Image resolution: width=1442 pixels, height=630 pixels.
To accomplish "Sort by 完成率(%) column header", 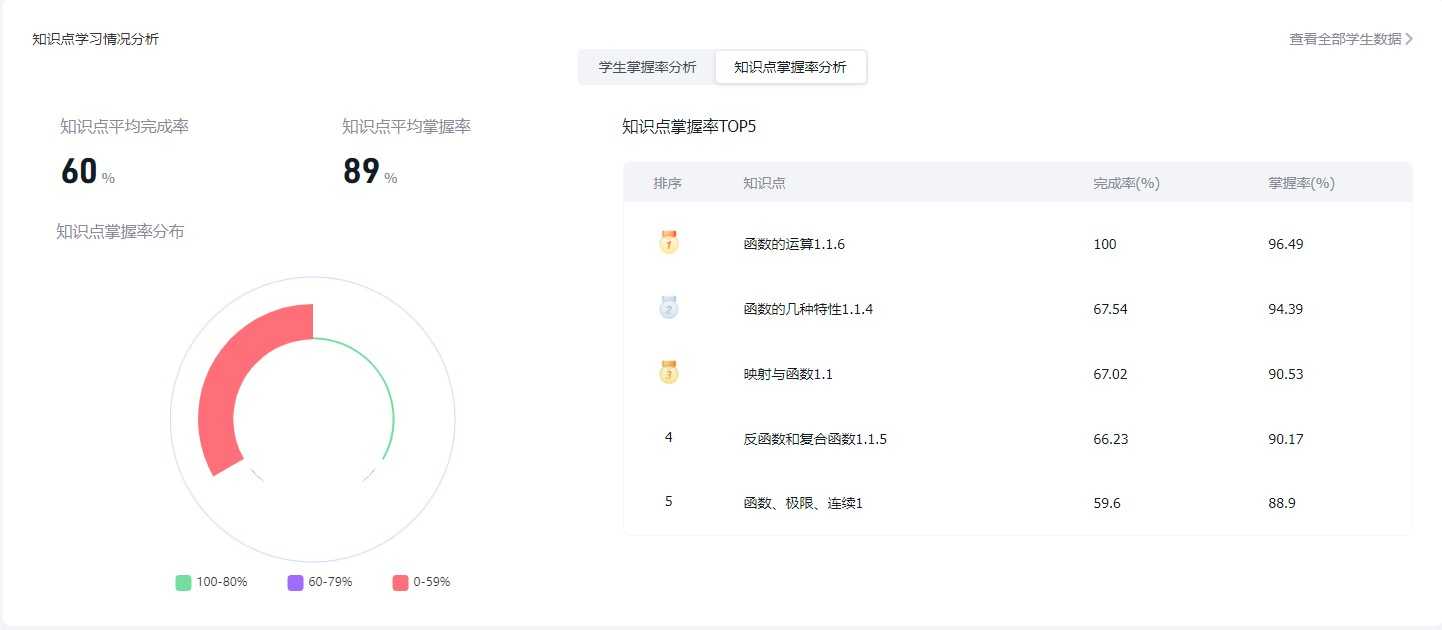I will tap(1126, 183).
